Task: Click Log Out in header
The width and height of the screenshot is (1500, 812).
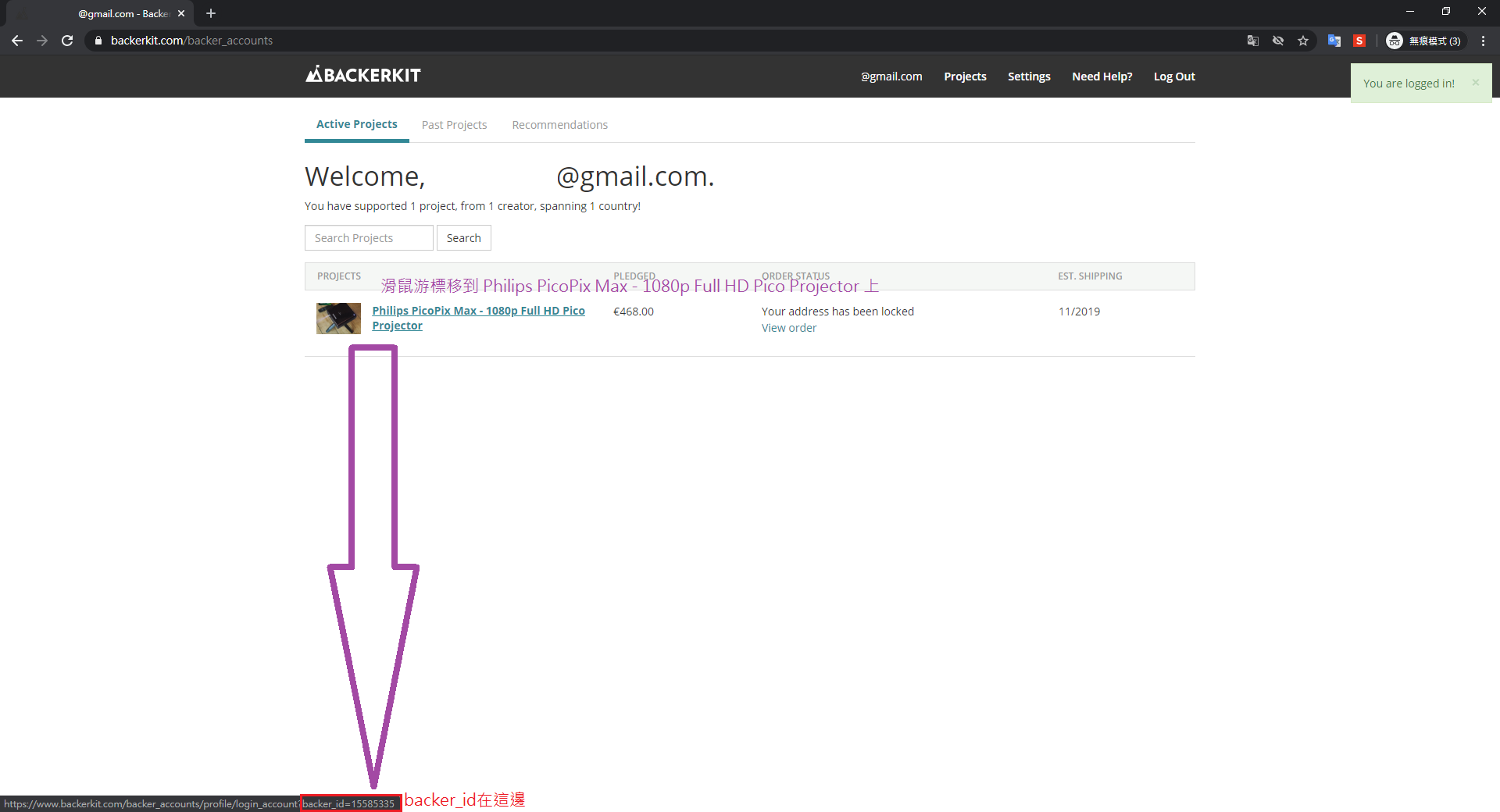Action: 1173,77
